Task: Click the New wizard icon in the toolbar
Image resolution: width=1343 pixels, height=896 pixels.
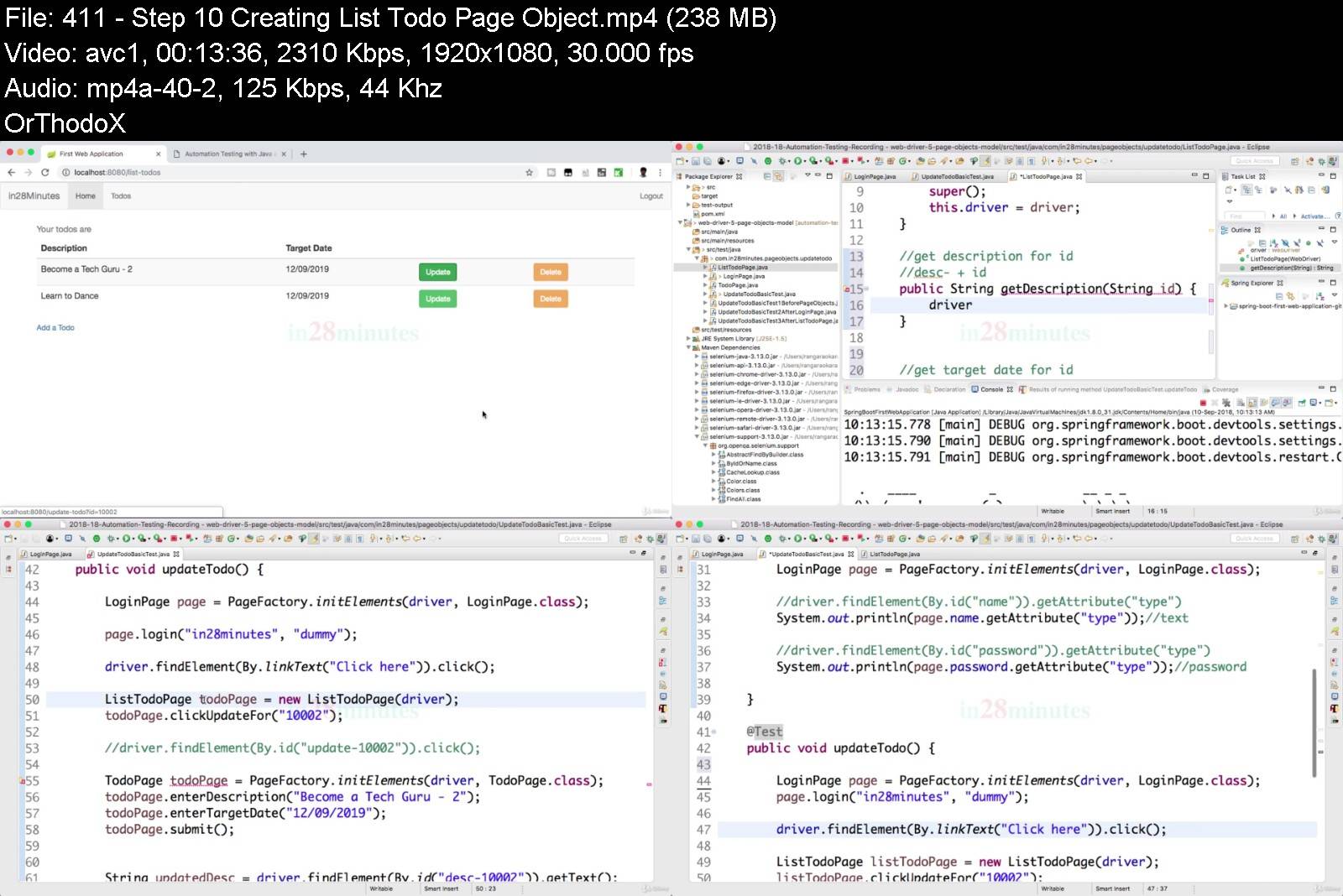Action: [680, 160]
